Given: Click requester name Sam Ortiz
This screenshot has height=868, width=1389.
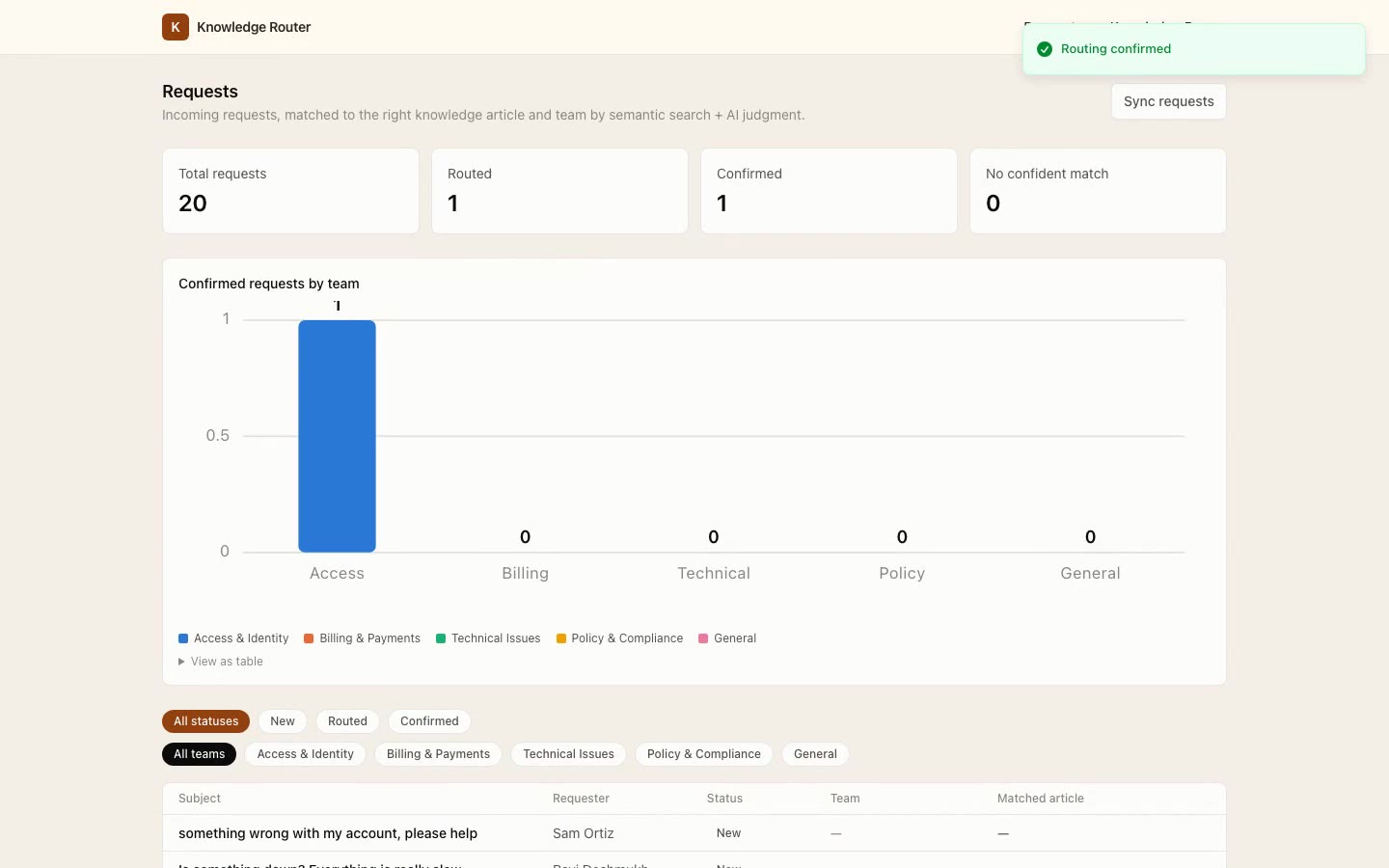Looking at the screenshot, I should coord(584,833).
